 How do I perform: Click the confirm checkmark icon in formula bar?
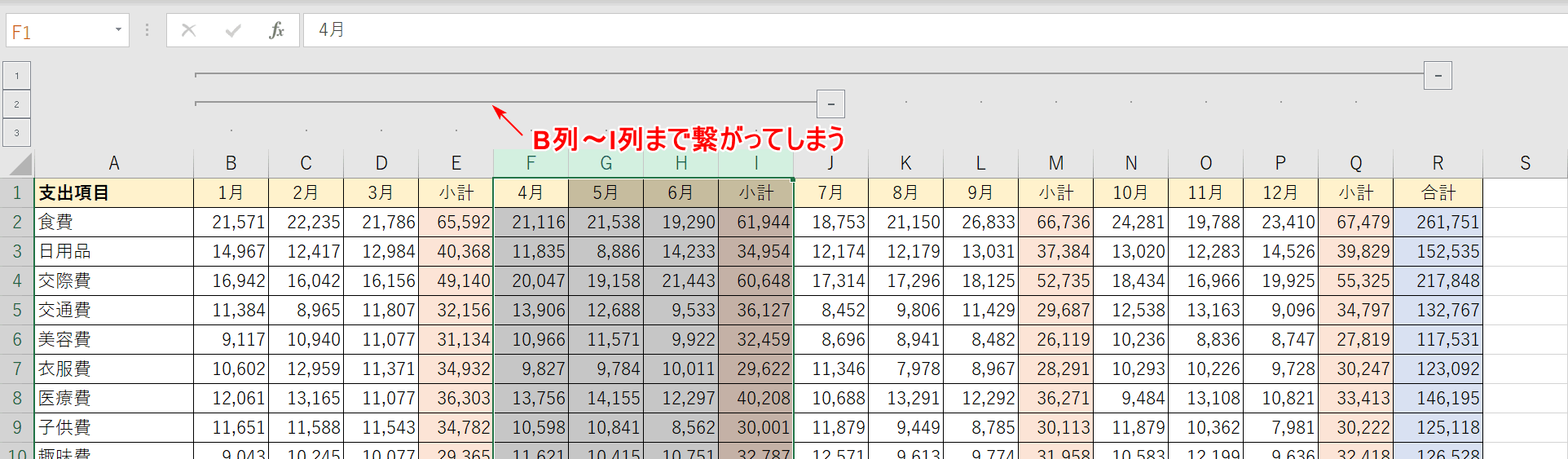[x=233, y=30]
